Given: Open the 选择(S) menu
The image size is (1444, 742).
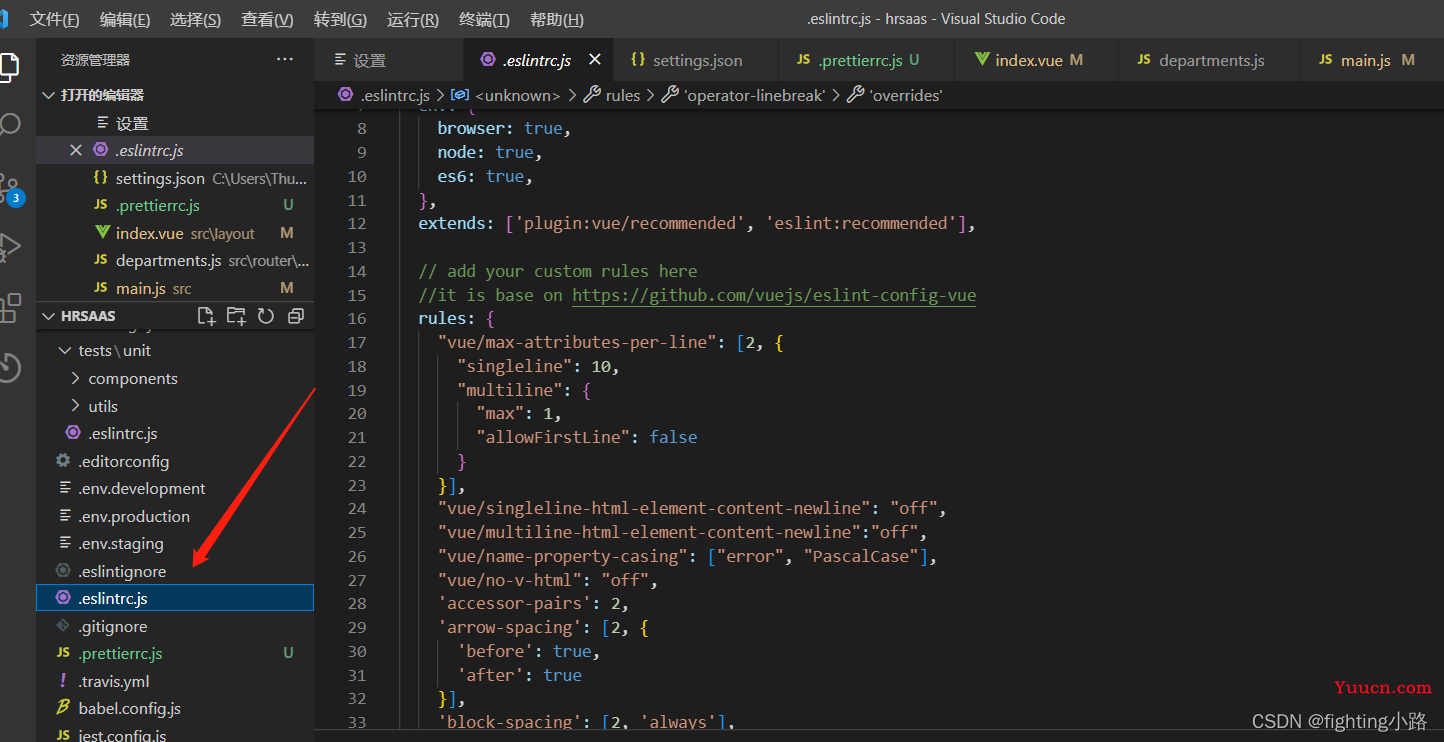Looking at the screenshot, I should 196,20.
